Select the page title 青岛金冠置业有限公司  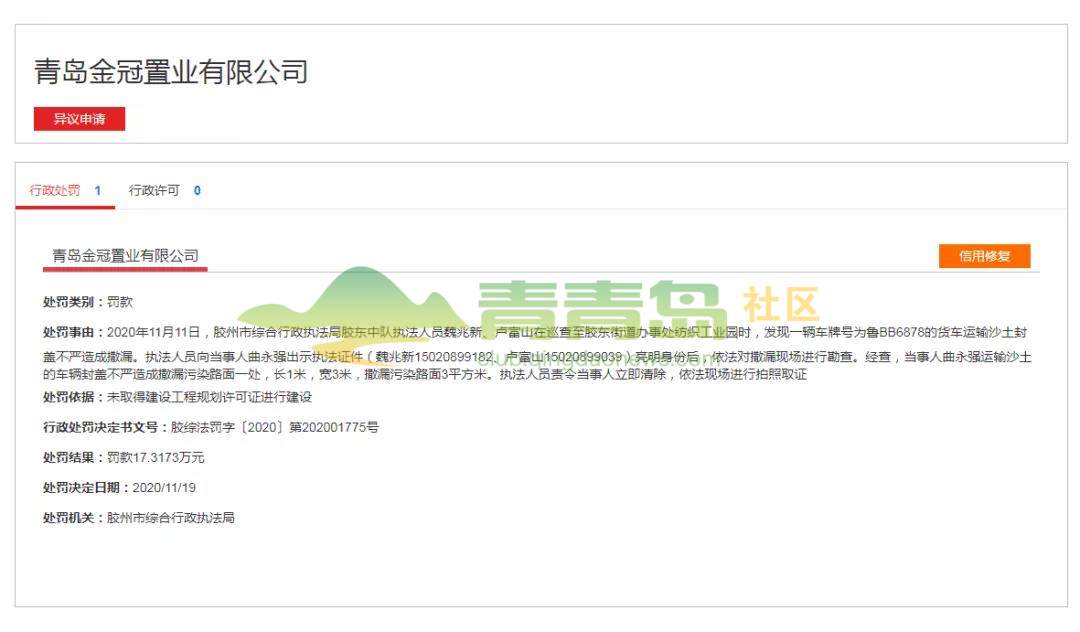[171, 72]
